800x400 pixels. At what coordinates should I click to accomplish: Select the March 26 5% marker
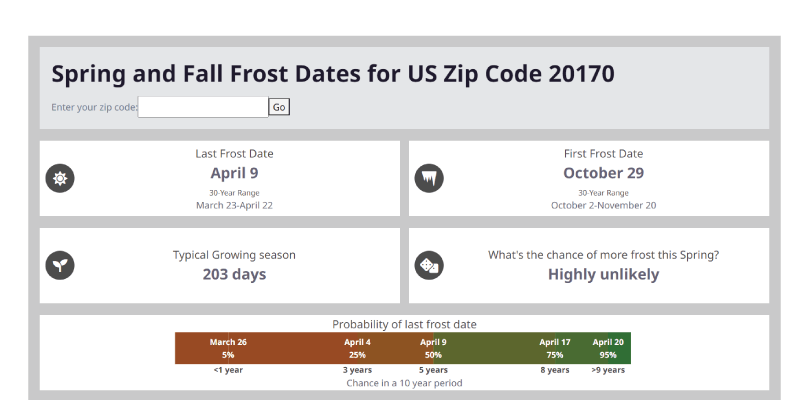click(x=228, y=348)
